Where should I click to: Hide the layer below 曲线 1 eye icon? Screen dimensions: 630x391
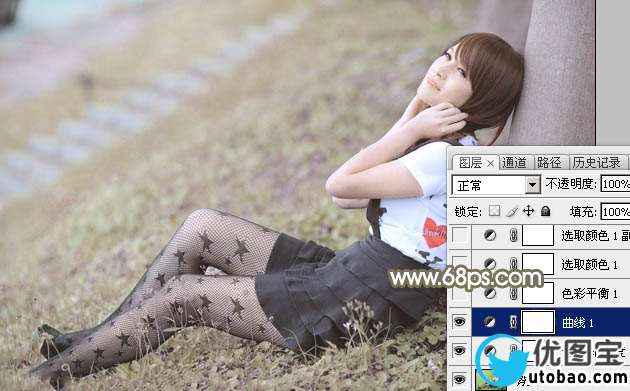pyautogui.click(x=460, y=350)
